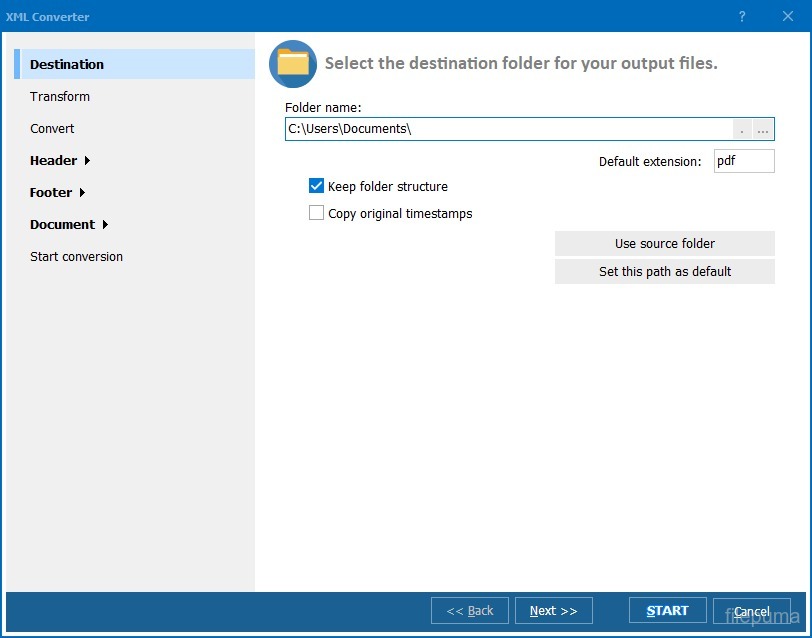Go to the Transform page
This screenshot has height=638, width=812.
point(60,96)
